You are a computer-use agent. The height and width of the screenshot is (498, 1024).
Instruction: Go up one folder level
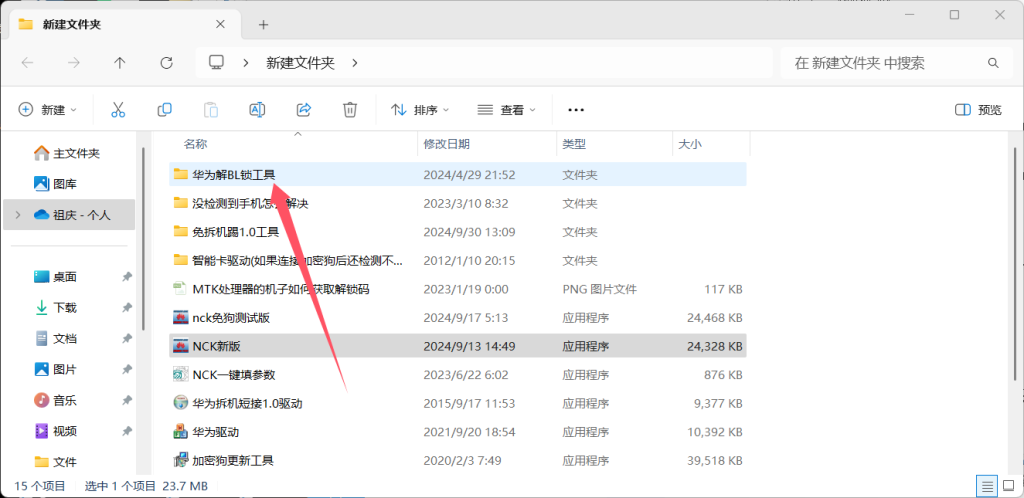[x=120, y=63]
